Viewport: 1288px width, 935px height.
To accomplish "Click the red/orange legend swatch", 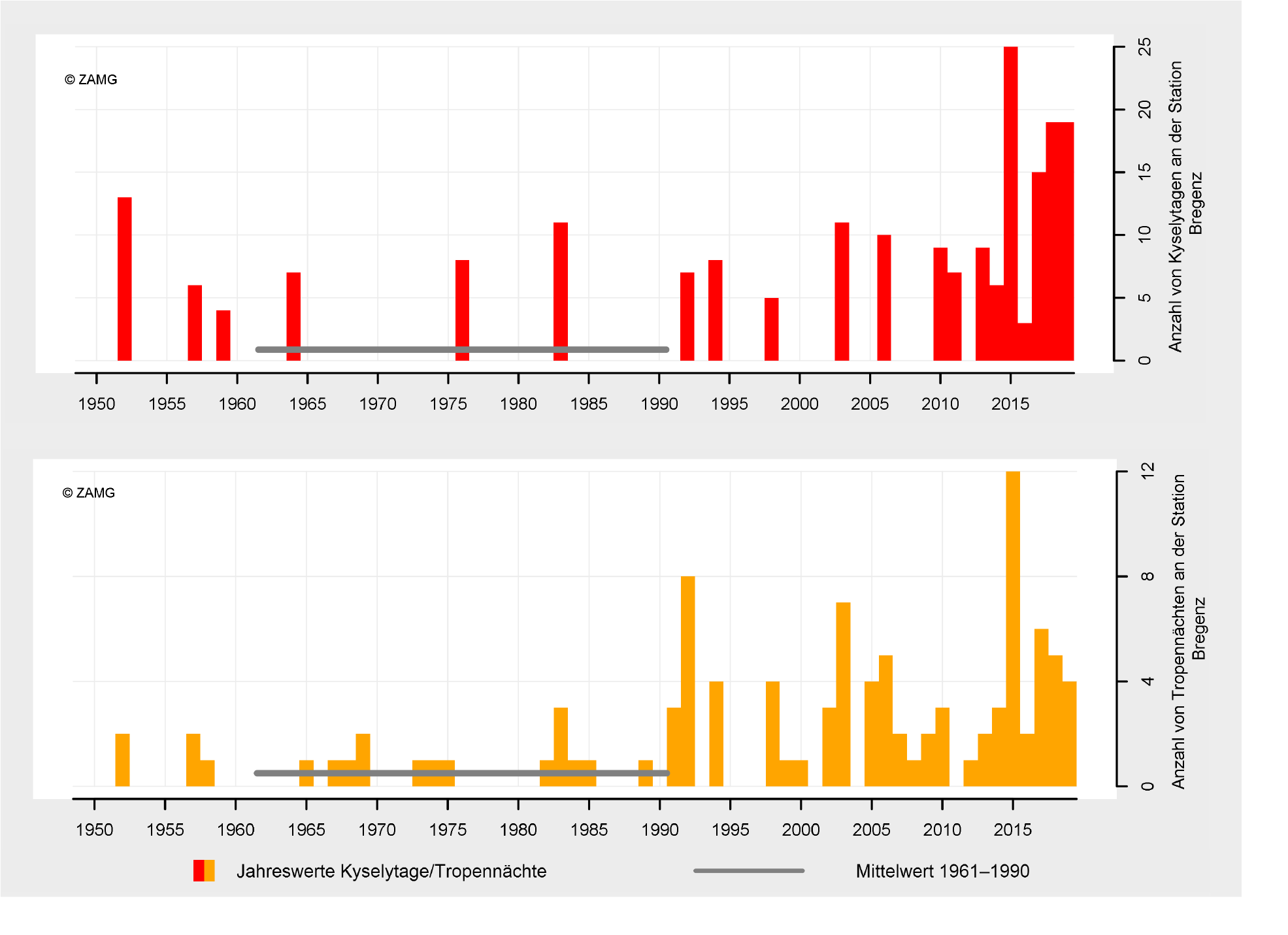I will tap(204, 870).
